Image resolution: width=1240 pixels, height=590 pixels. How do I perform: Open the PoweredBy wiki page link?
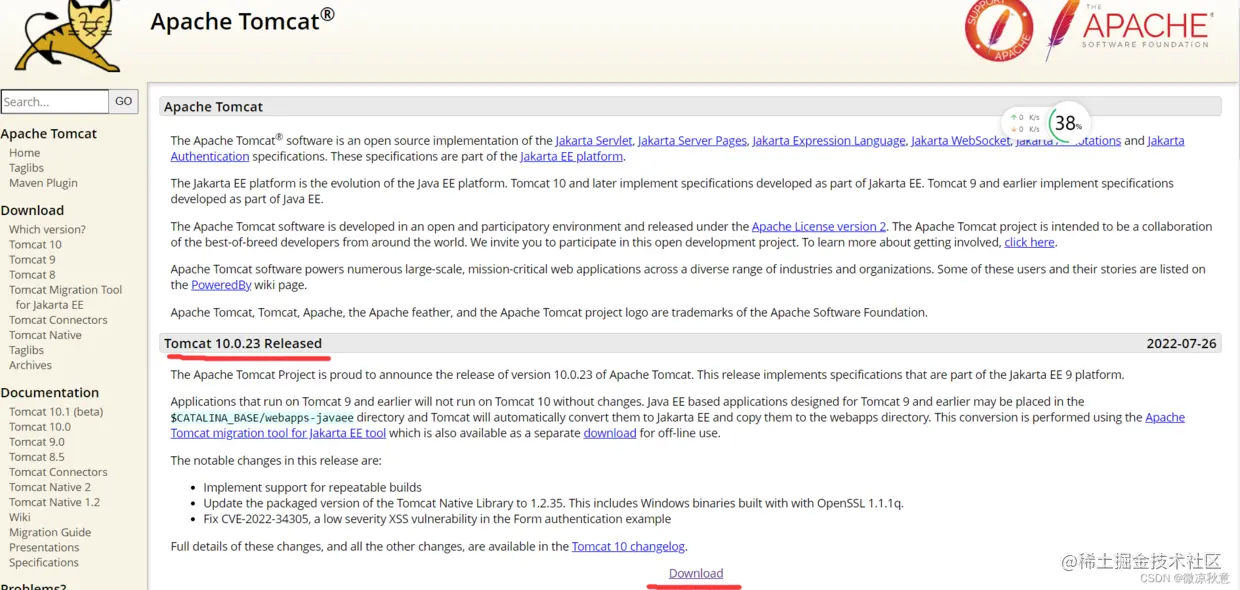[221, 285]
